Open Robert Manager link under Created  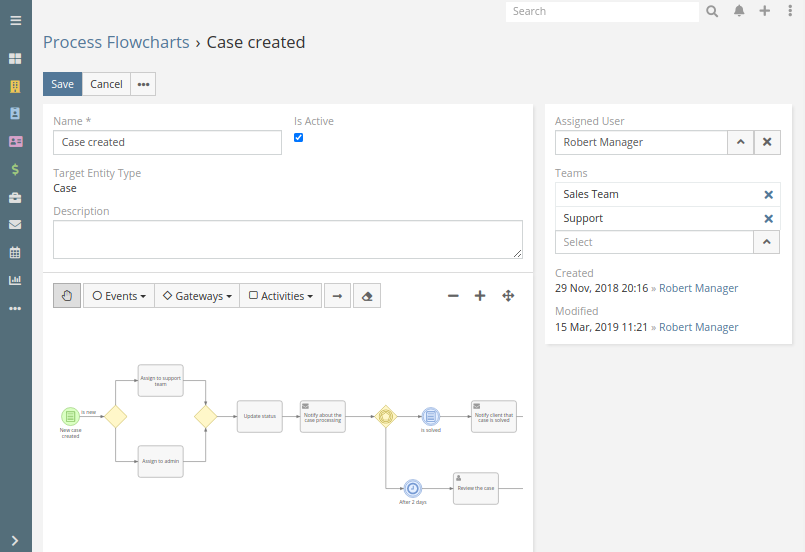(x=698, y=289)
